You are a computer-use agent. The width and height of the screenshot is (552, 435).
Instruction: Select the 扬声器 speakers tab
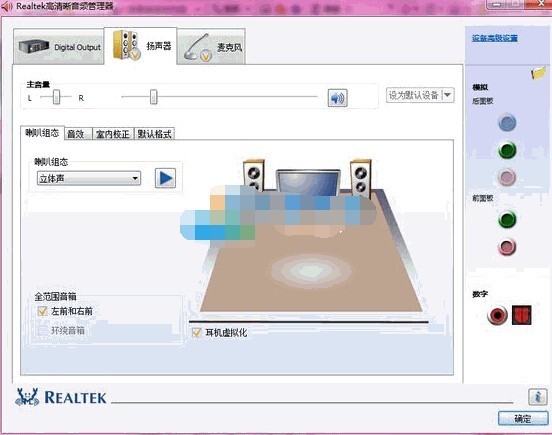(141, 46)
